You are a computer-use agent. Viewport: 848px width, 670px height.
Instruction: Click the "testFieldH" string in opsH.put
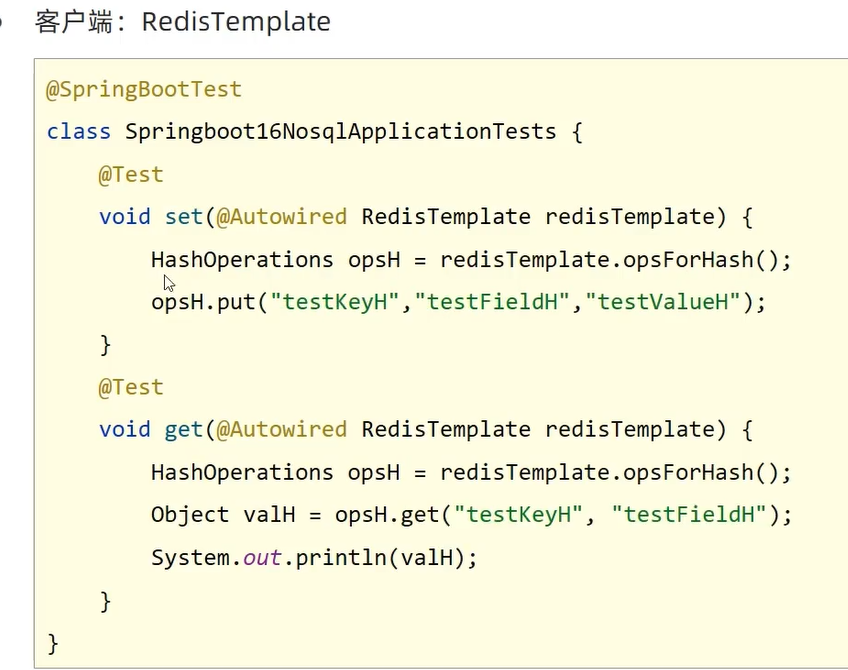pyautogui.click(x=490, y=302)
